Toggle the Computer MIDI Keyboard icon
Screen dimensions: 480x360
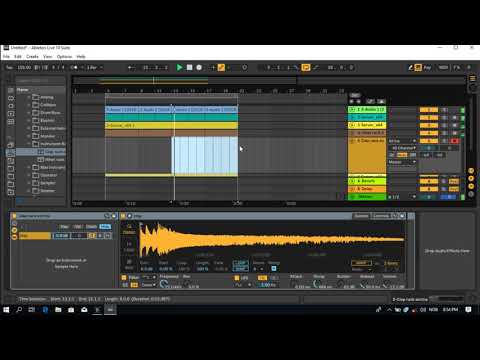[418, 68]
